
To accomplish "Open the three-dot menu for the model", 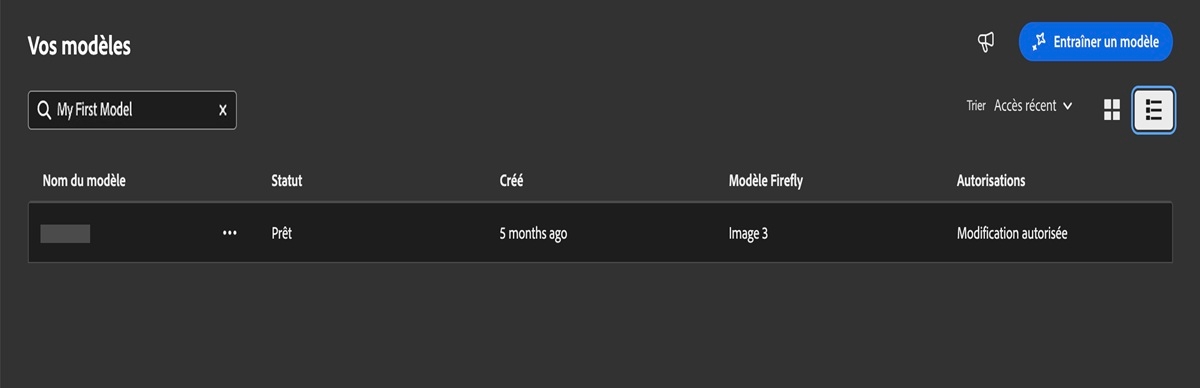I will click(x=230, y=233).
